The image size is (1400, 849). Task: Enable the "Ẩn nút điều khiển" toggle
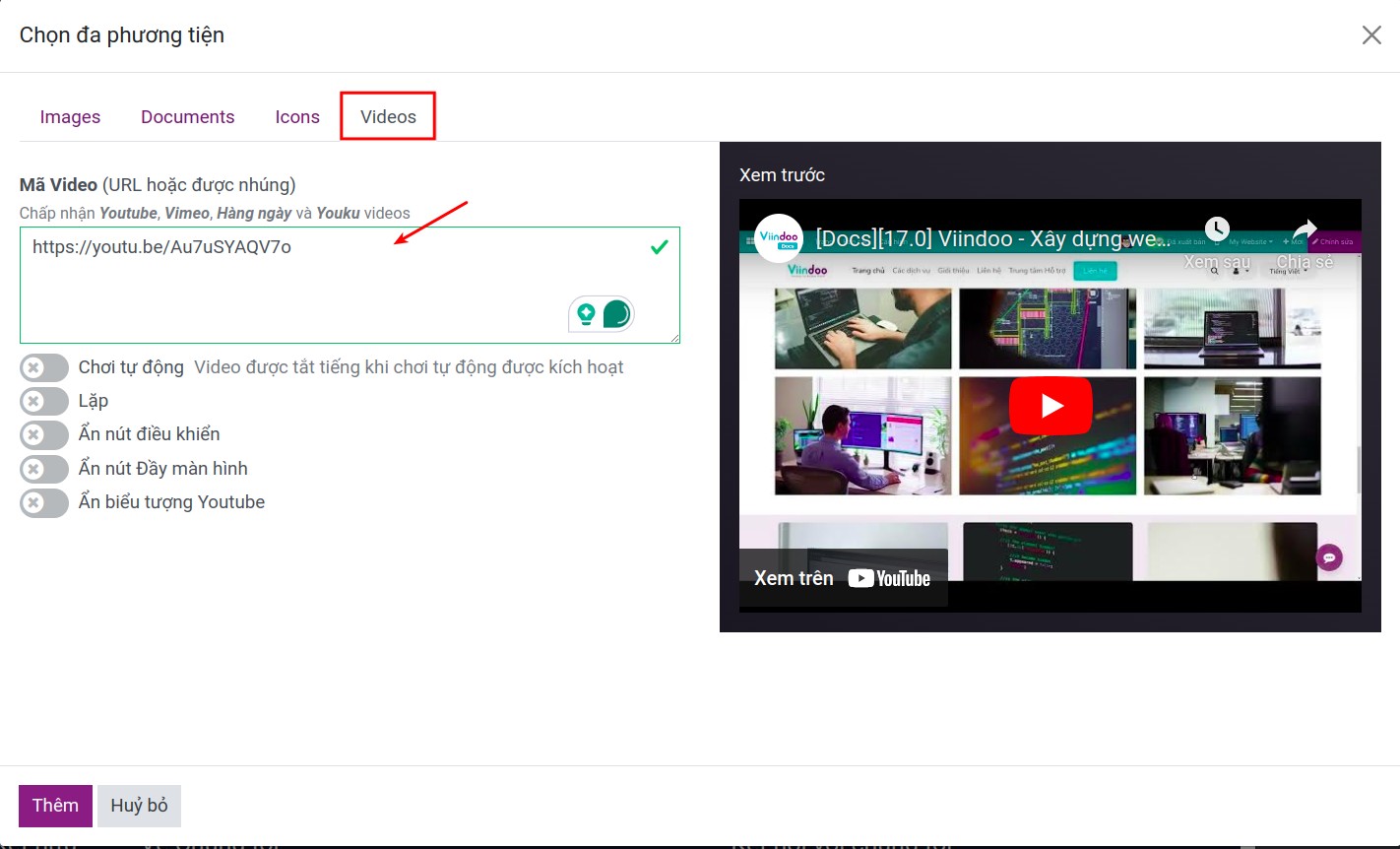click(x=43, y=434)
